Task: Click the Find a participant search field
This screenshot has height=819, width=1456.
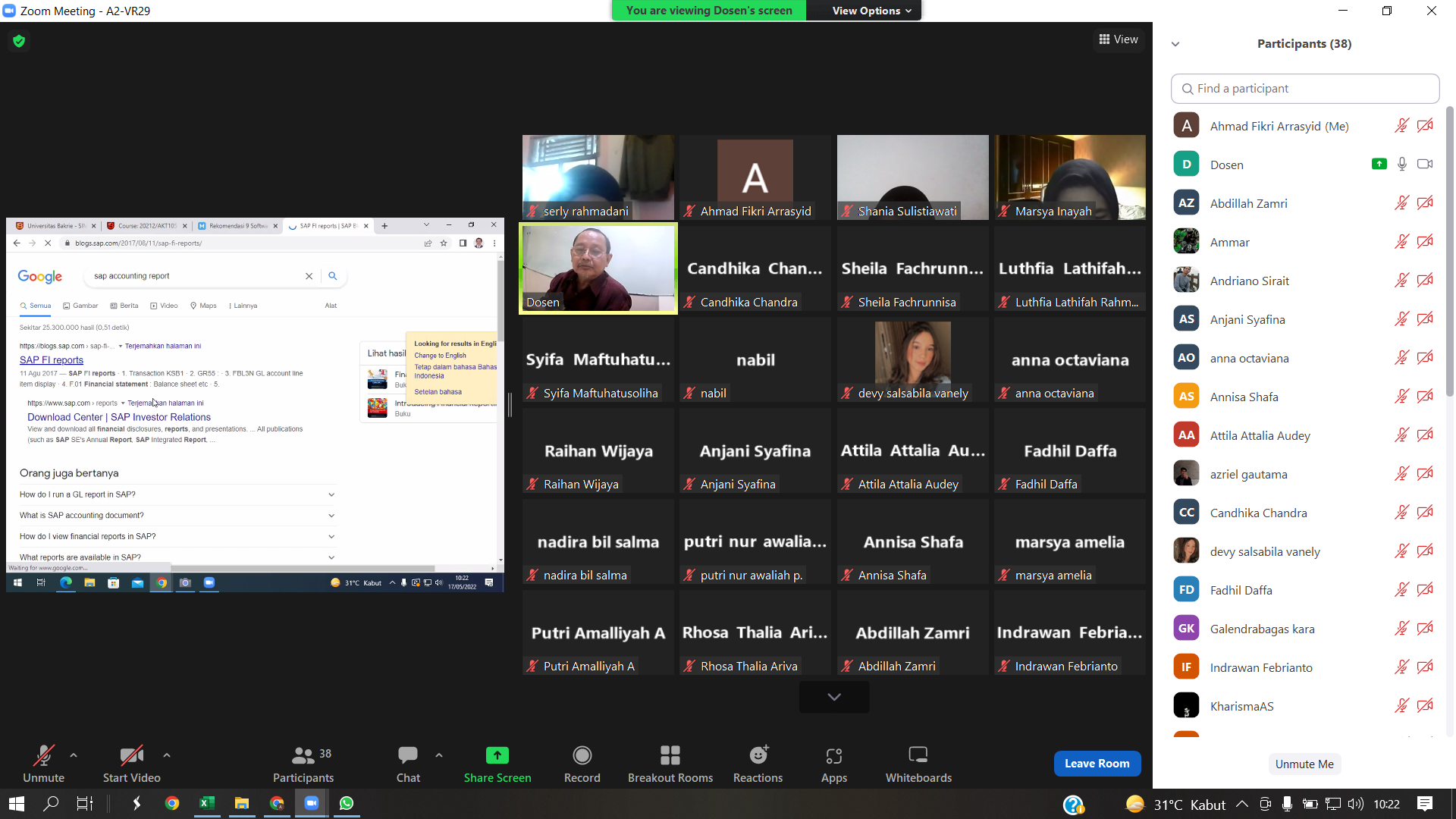Action: pos(1305,89)
